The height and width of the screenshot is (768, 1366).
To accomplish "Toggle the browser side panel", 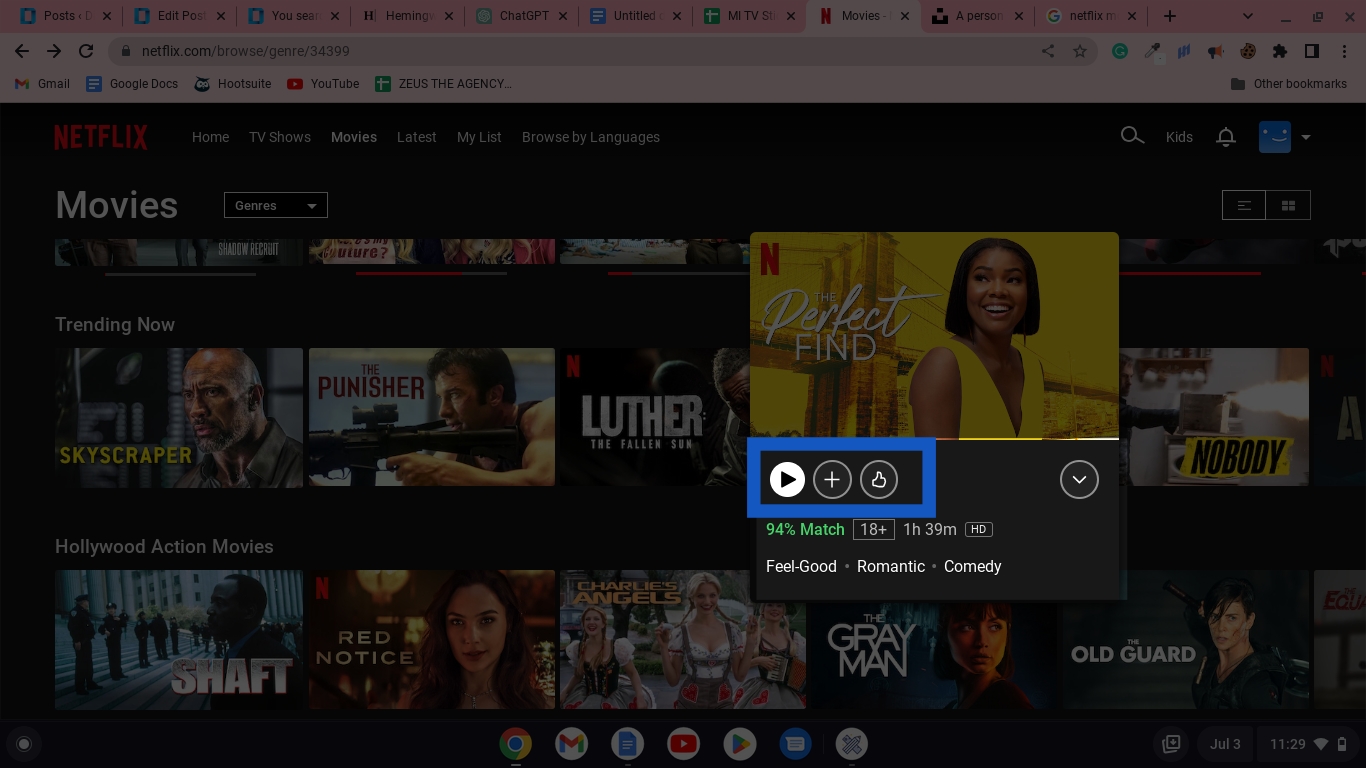I will [1312, 51].
